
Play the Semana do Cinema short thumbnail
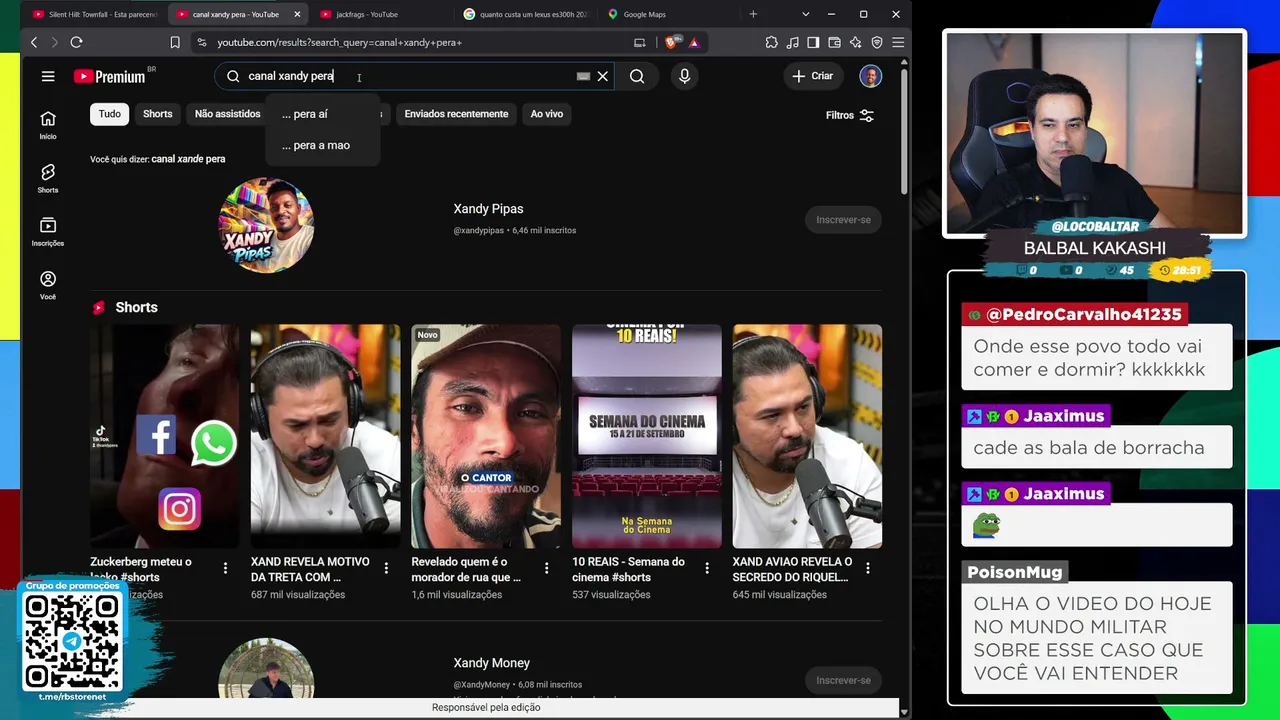(x=647, y=436)
